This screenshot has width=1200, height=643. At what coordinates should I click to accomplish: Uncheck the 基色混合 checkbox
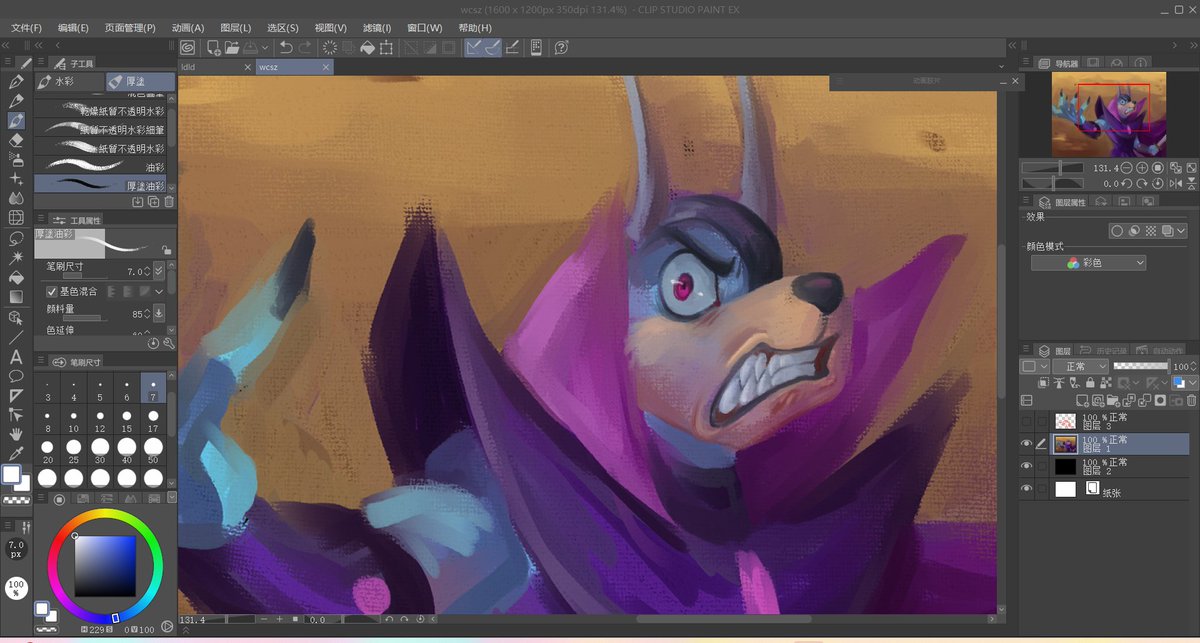(x=52, y=291)
